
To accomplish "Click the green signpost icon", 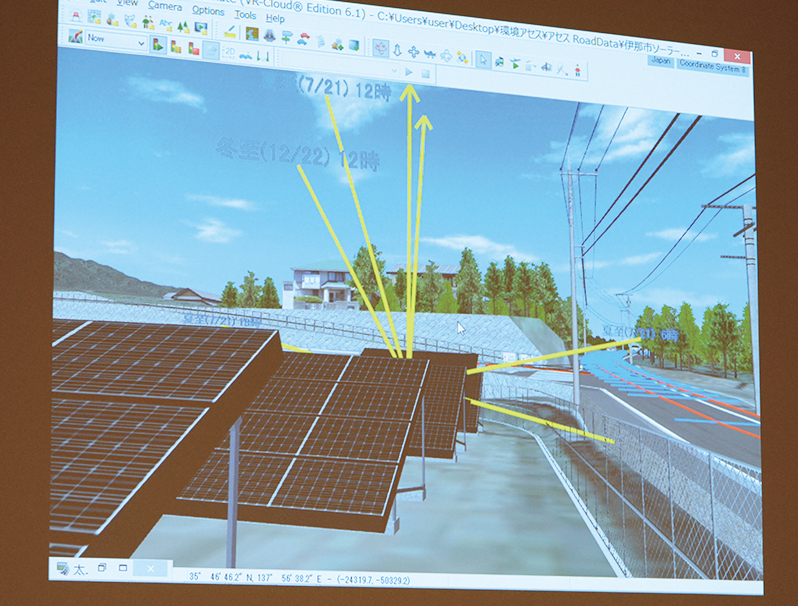I will (287, 37).
